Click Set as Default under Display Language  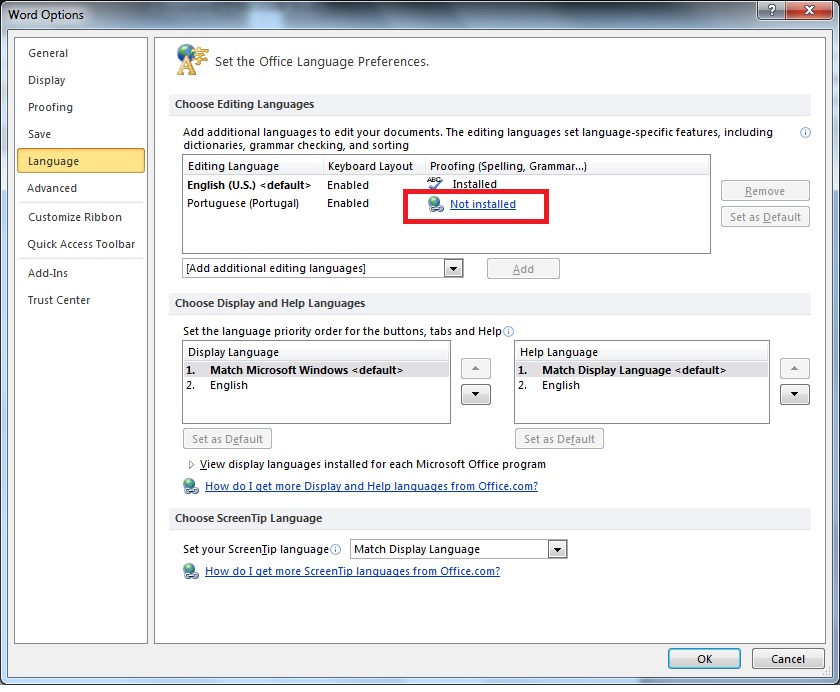[x=227, y=439]
